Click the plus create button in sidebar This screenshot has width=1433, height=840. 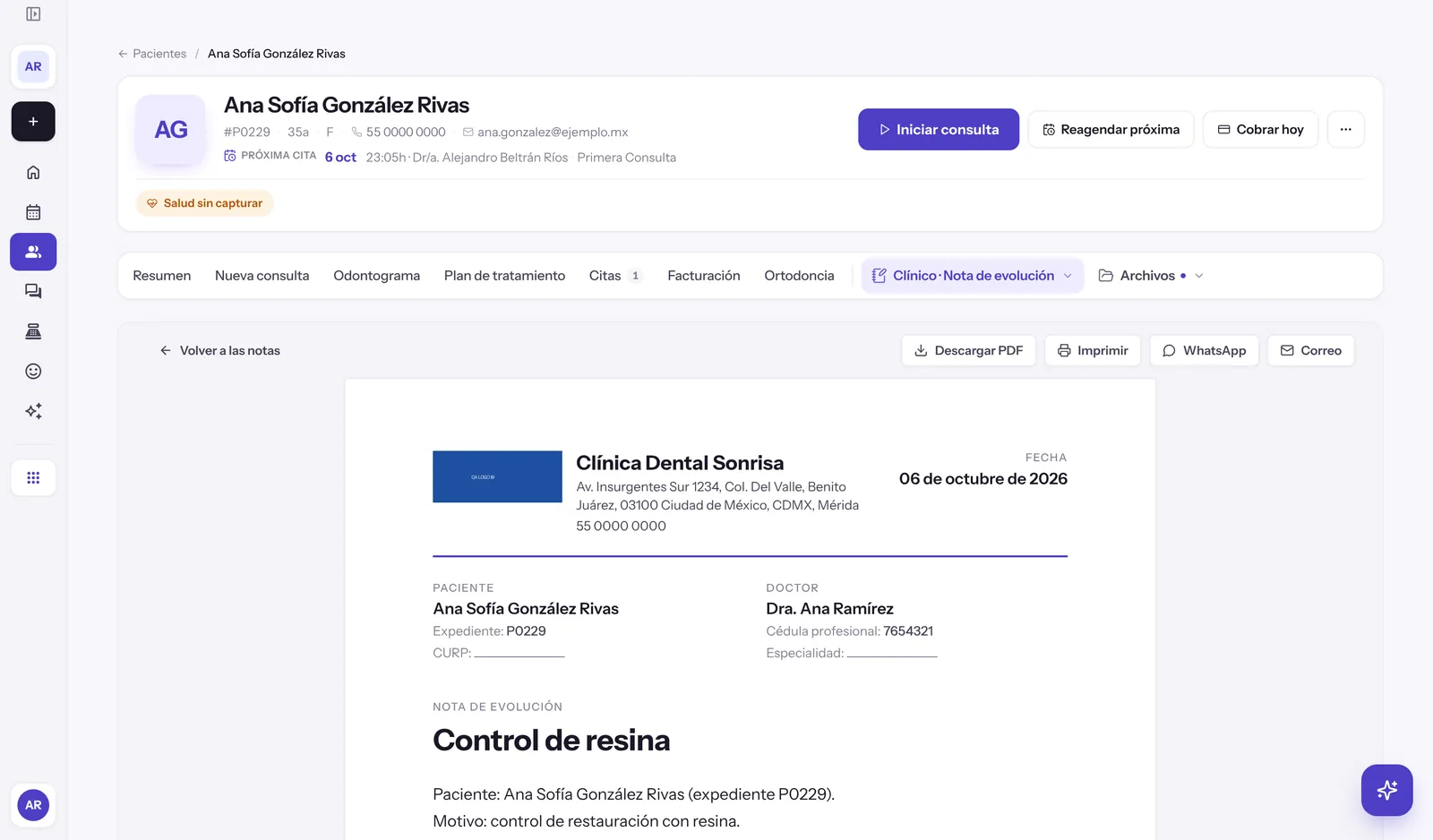pos(33,122)
